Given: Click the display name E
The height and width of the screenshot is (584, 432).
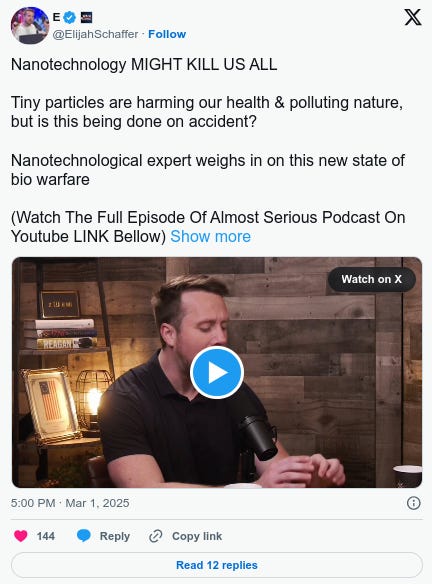Looking at the screenshot, I should coord(56,17).
